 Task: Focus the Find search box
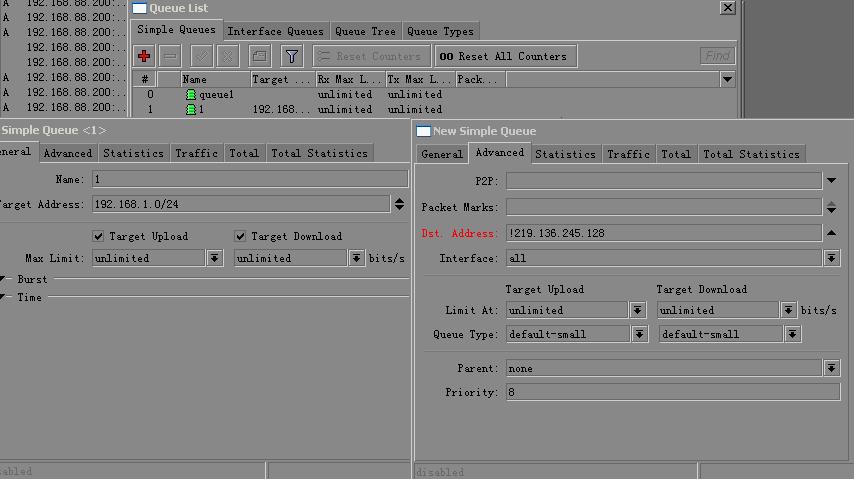717,56
